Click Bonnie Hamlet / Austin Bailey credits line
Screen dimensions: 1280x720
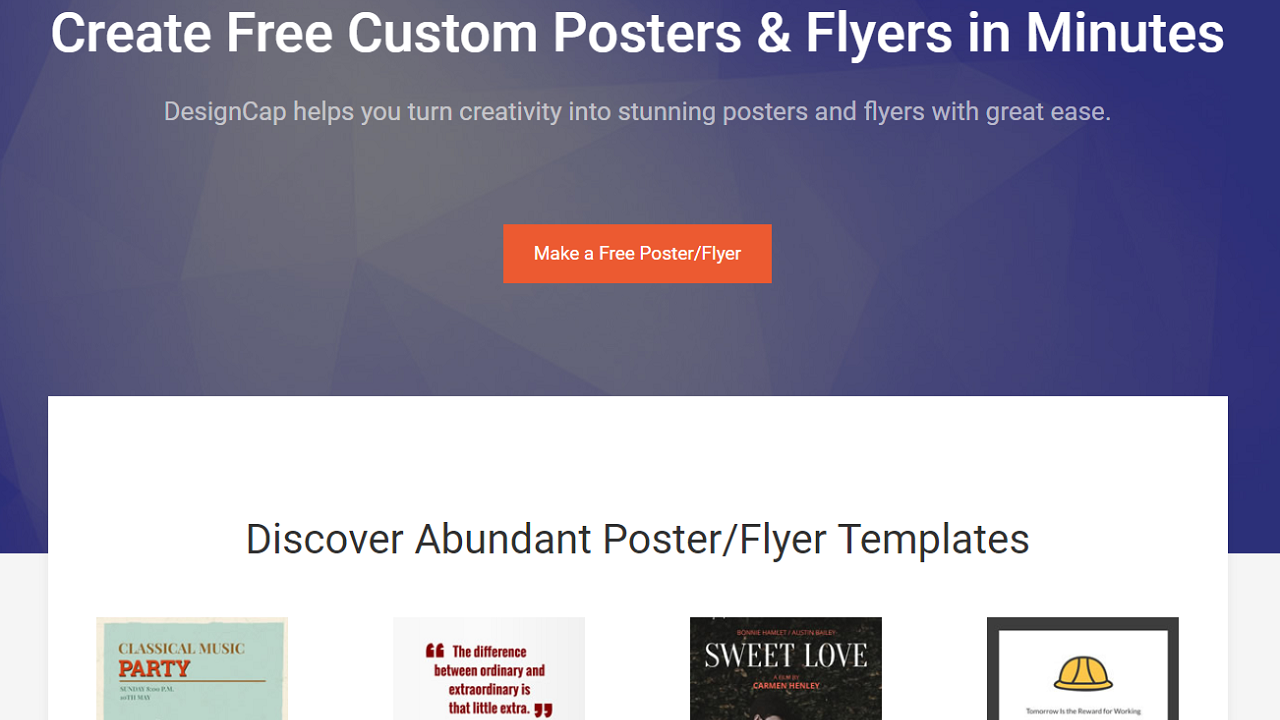pos(786,634)
